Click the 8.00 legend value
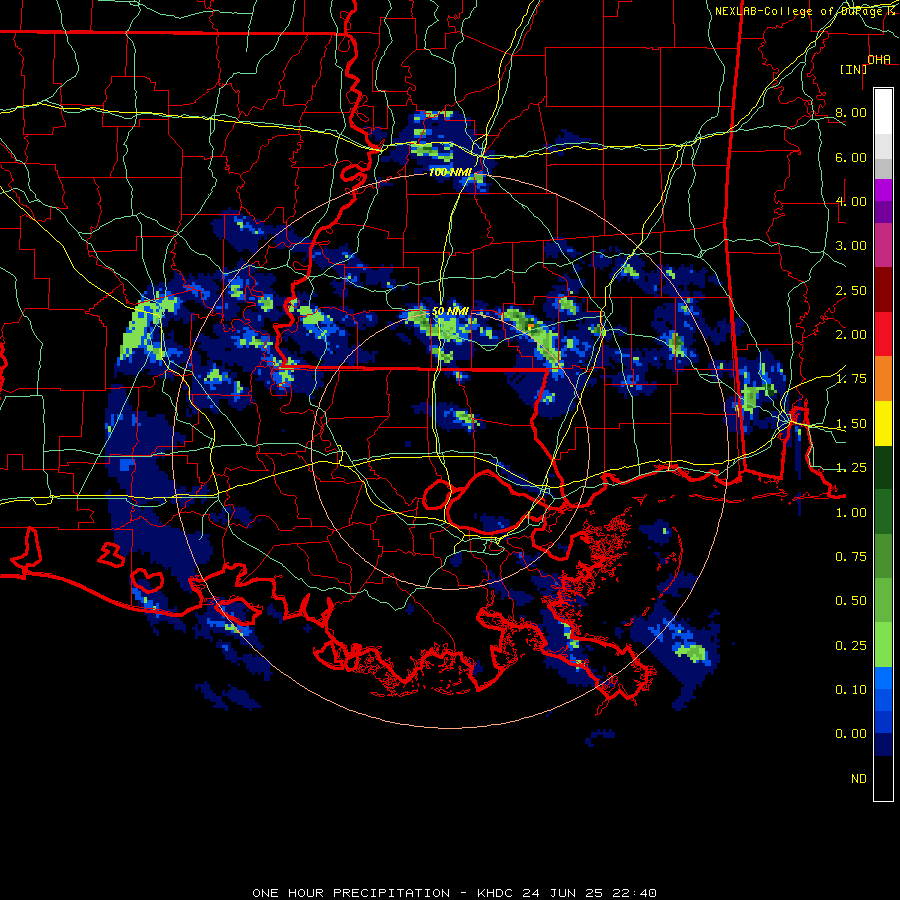Image resolution: width=900 pixels, height=900 pixels. (x=851, y=112)
